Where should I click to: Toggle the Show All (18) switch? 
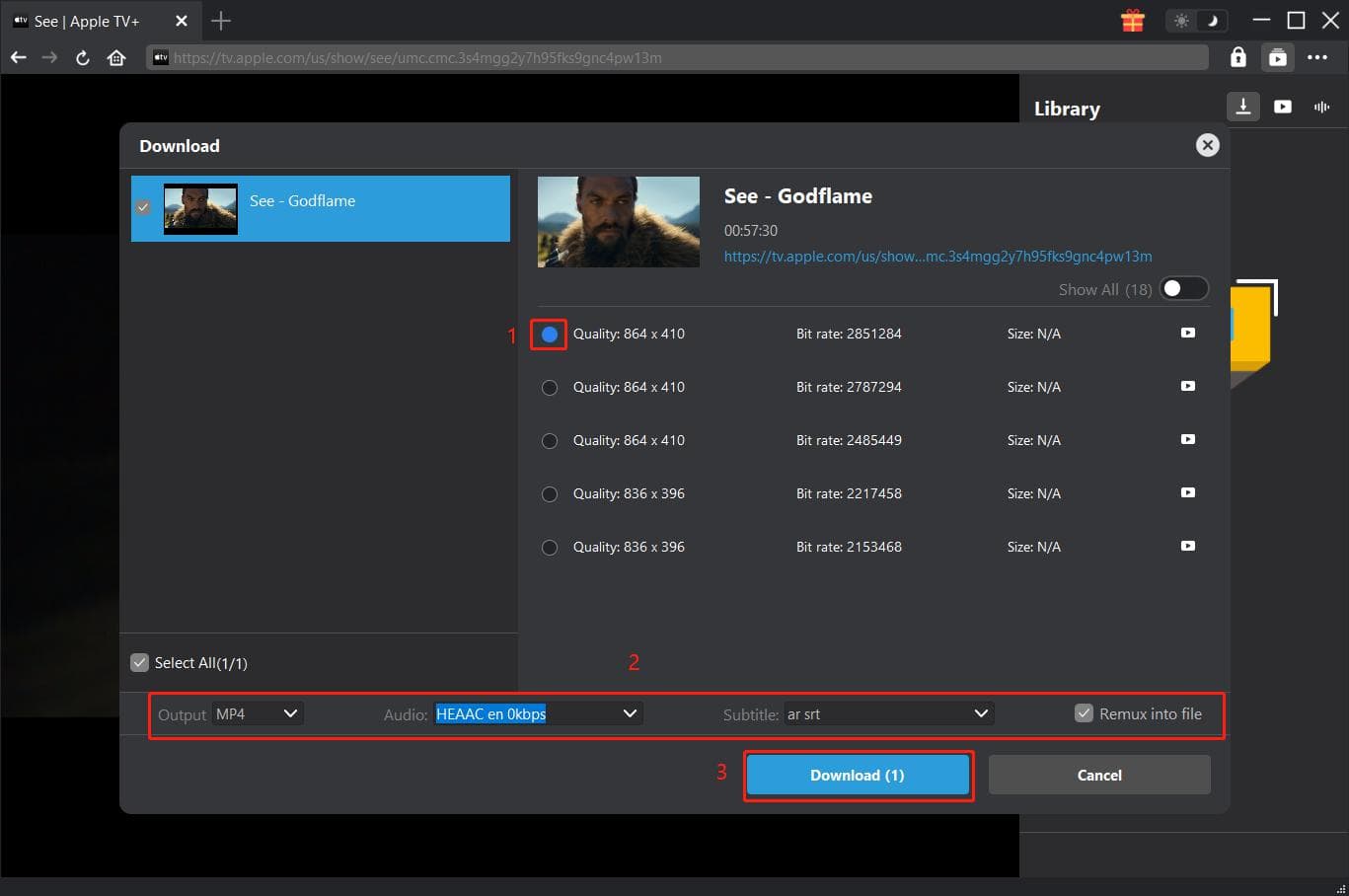point(1182,289)
